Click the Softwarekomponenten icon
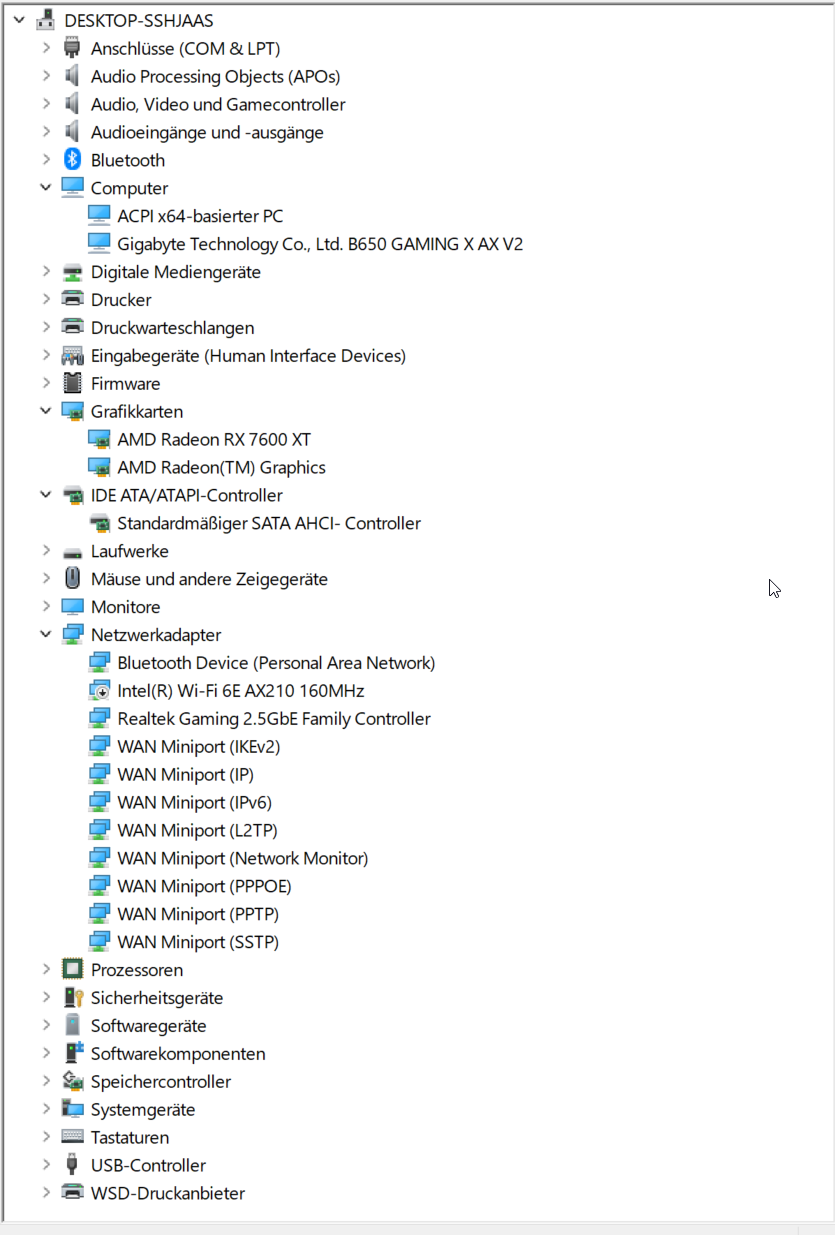 (72, 1053)
